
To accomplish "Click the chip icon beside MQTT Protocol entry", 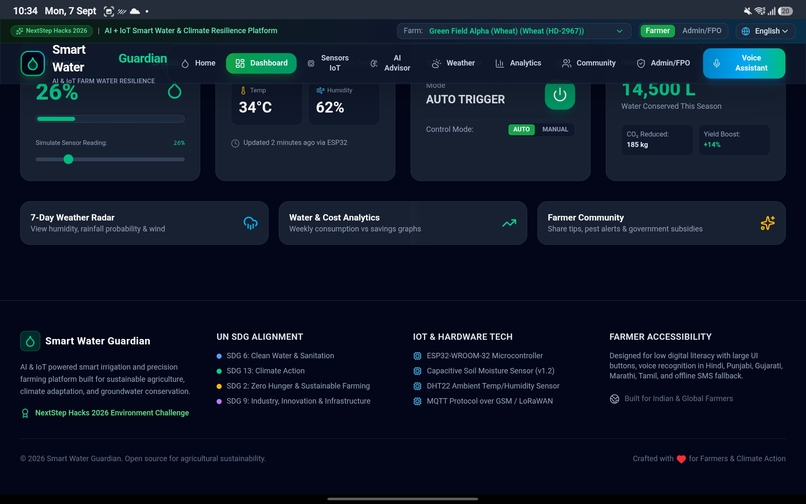I will click(417, 401).
